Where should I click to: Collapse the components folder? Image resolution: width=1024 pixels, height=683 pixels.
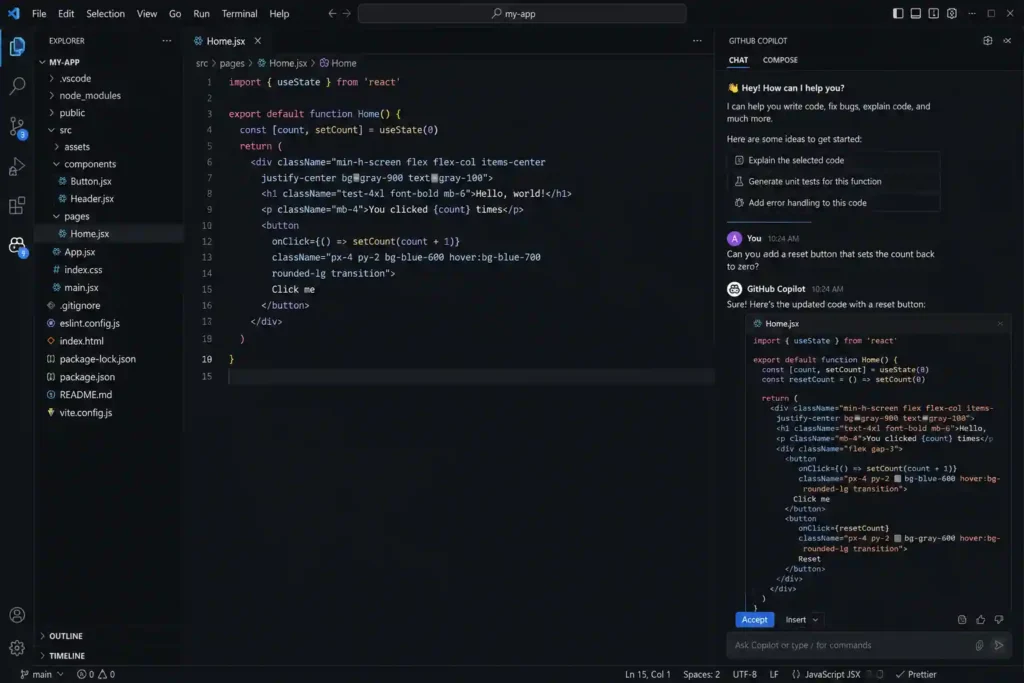(56, 164)
